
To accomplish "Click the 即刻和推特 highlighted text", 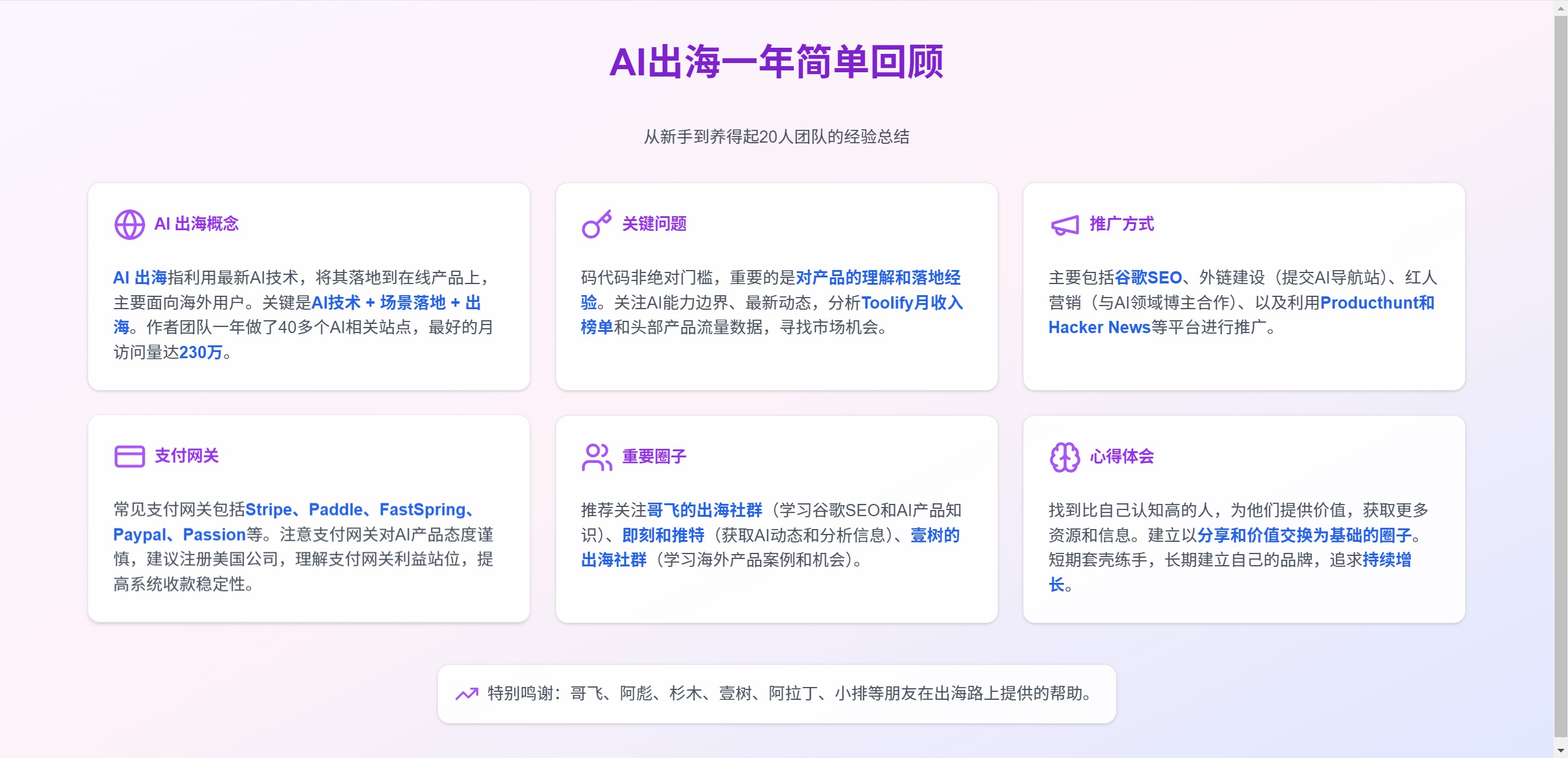I will point(664,535).
